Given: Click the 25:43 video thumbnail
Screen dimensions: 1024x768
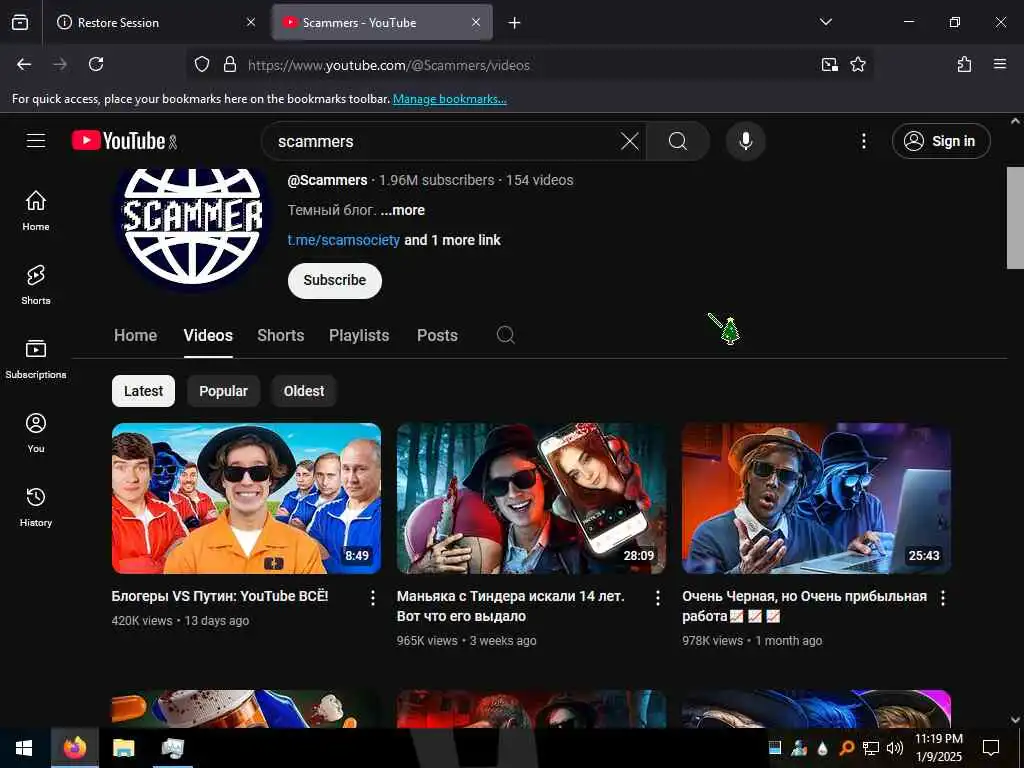Looking at the screenshot, I should click(816, 498).
